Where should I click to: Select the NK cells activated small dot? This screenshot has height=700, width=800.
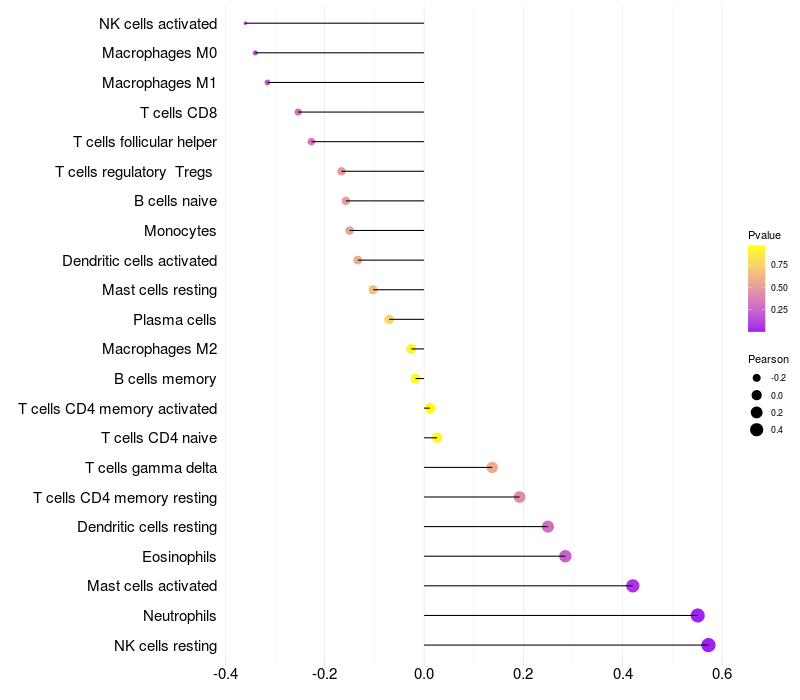[245, 23]
